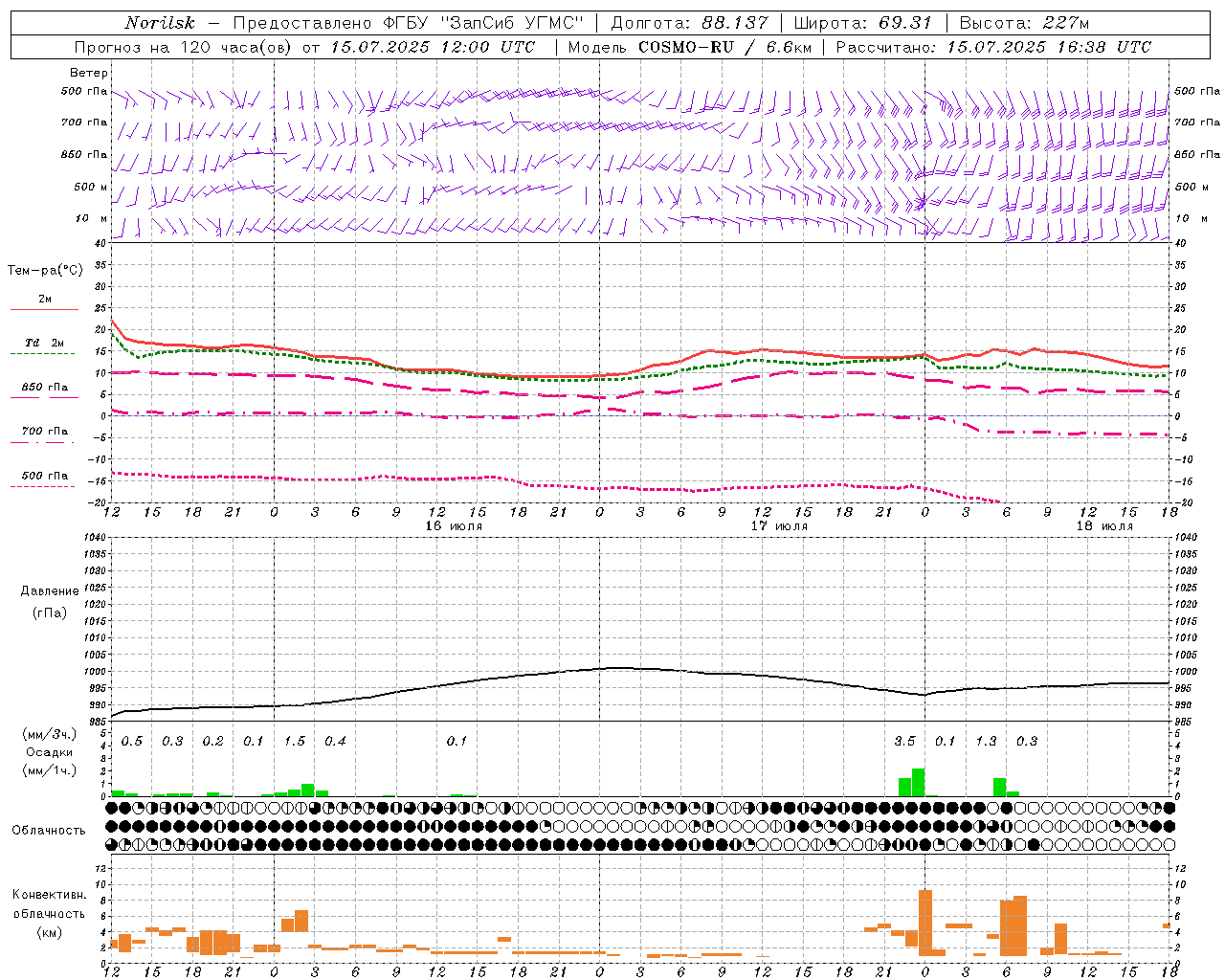Click the precipitation value "1.5"
Image resolution: width=1225 pixels, height=980 pixels.
295,742
